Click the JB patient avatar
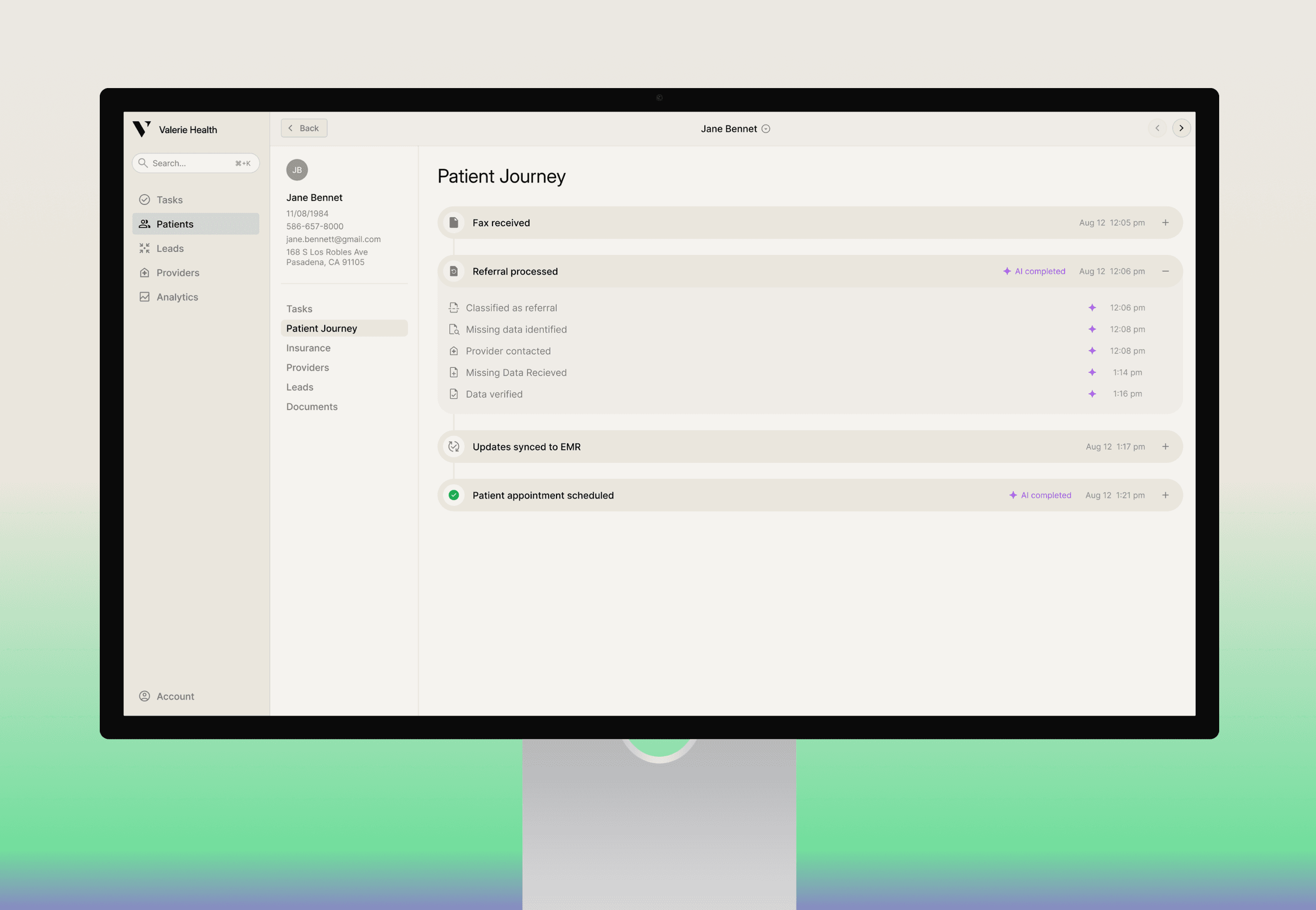This screenshot has width=1316, height=910. 297,170
